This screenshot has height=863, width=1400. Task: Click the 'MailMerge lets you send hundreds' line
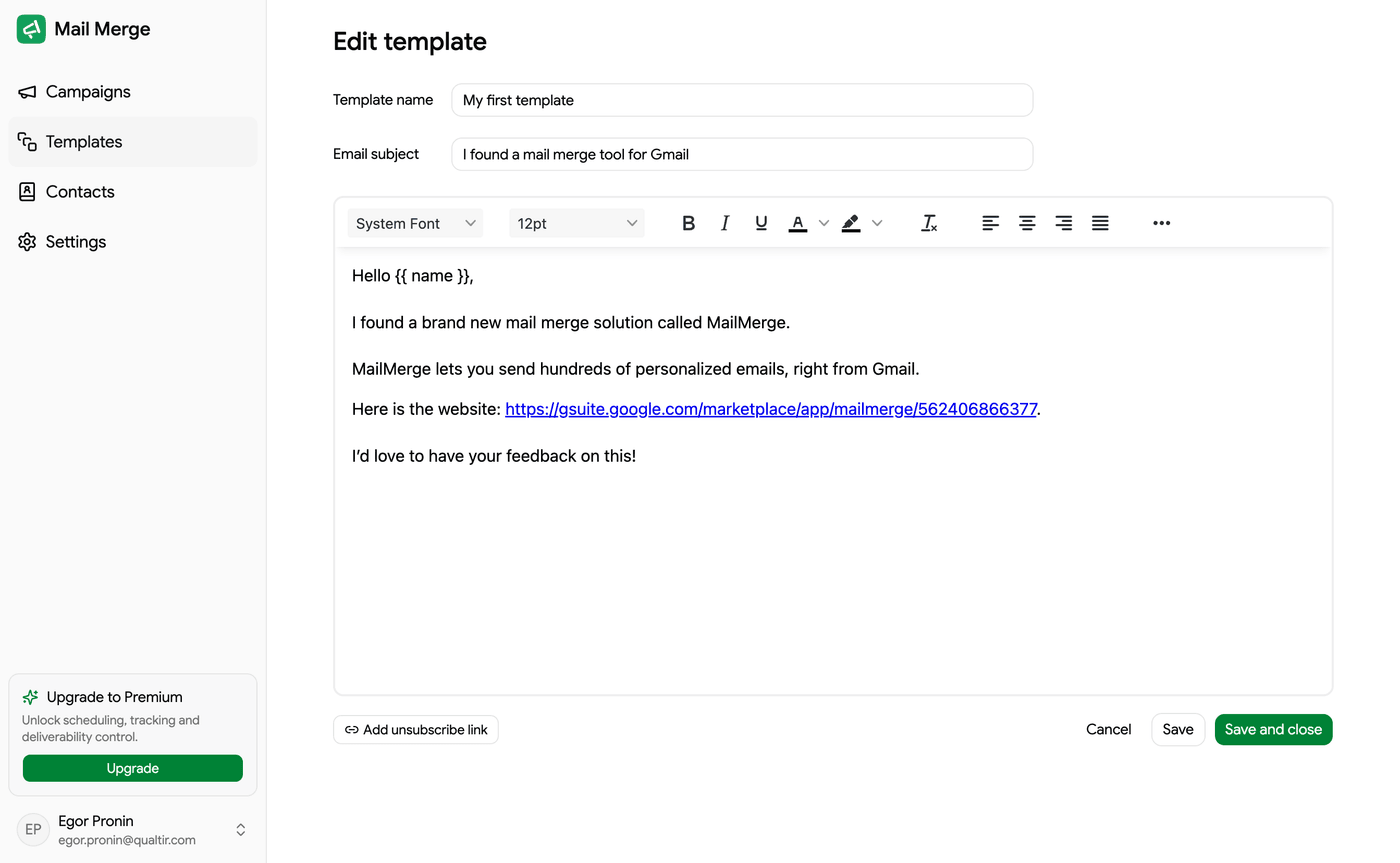click(x=636, y=369)
